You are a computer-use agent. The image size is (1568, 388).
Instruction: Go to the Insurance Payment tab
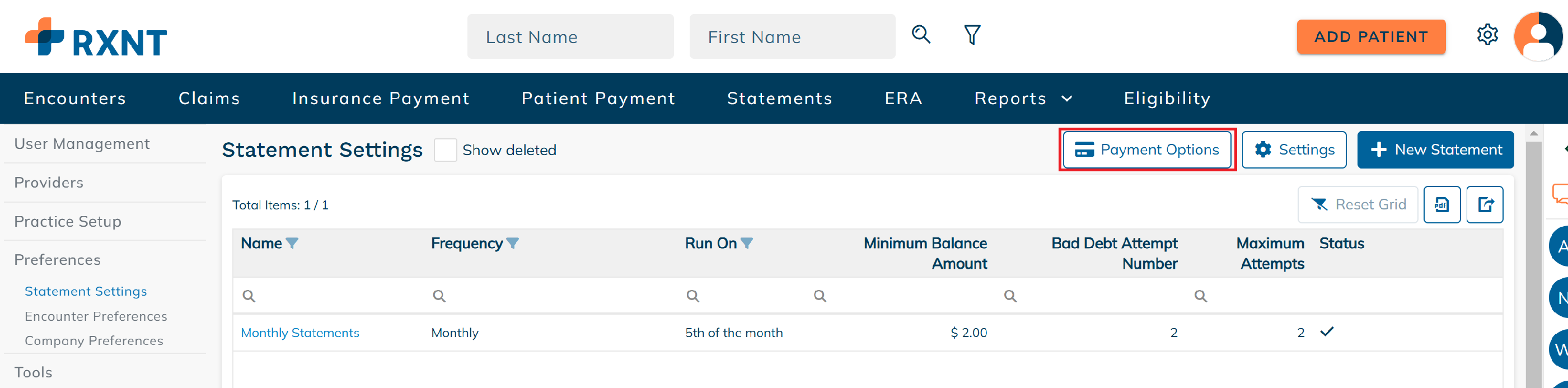381,99
